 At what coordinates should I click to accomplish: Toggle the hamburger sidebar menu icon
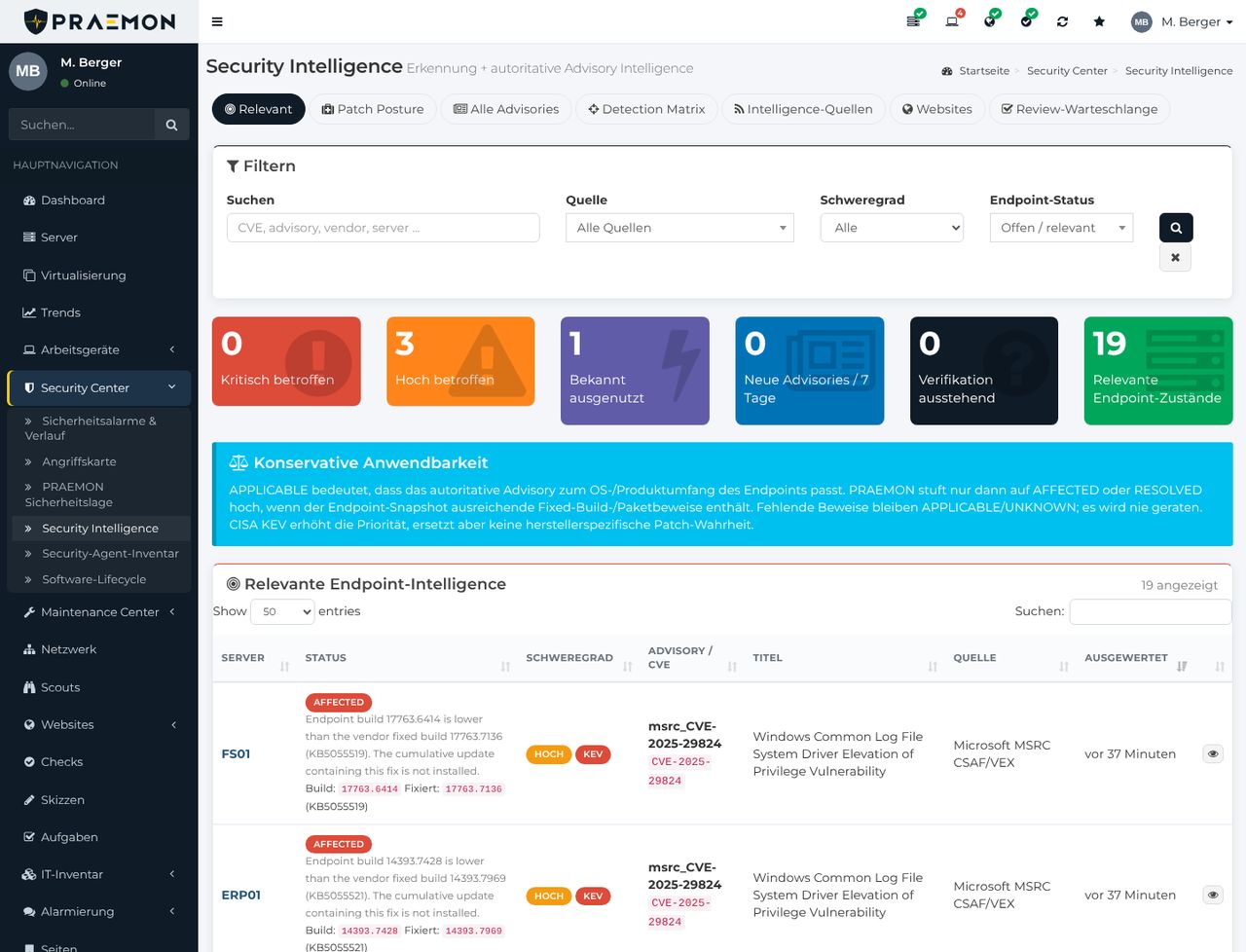pyautogui.click(x=217, y=21)
